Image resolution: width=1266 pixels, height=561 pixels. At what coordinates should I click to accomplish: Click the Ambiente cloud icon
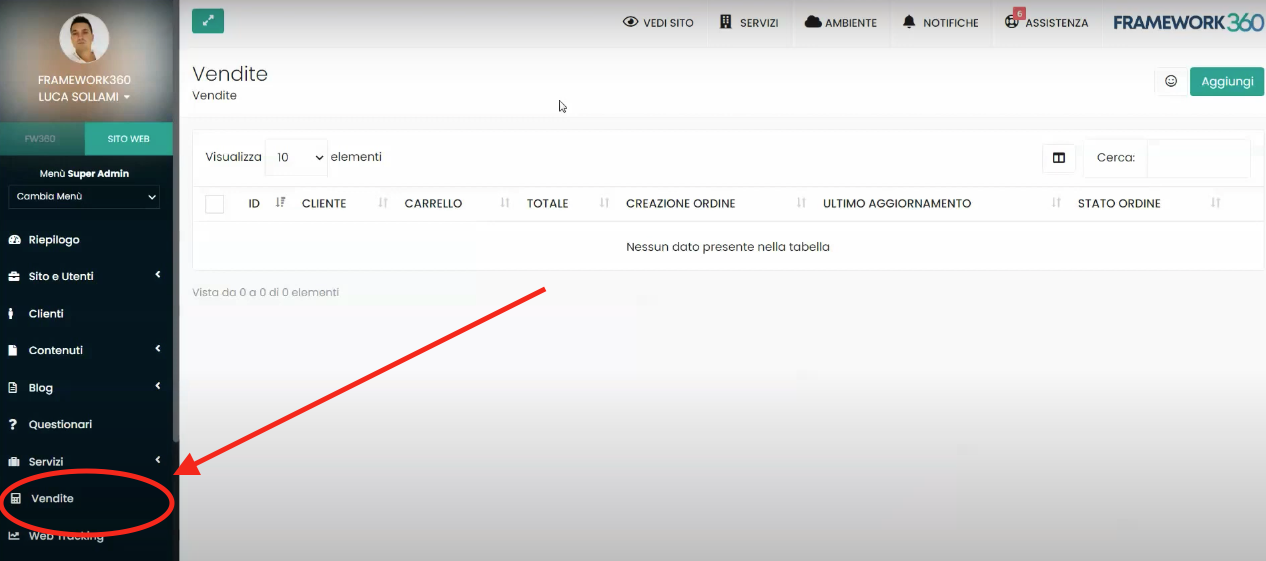[x=813, y=22]
